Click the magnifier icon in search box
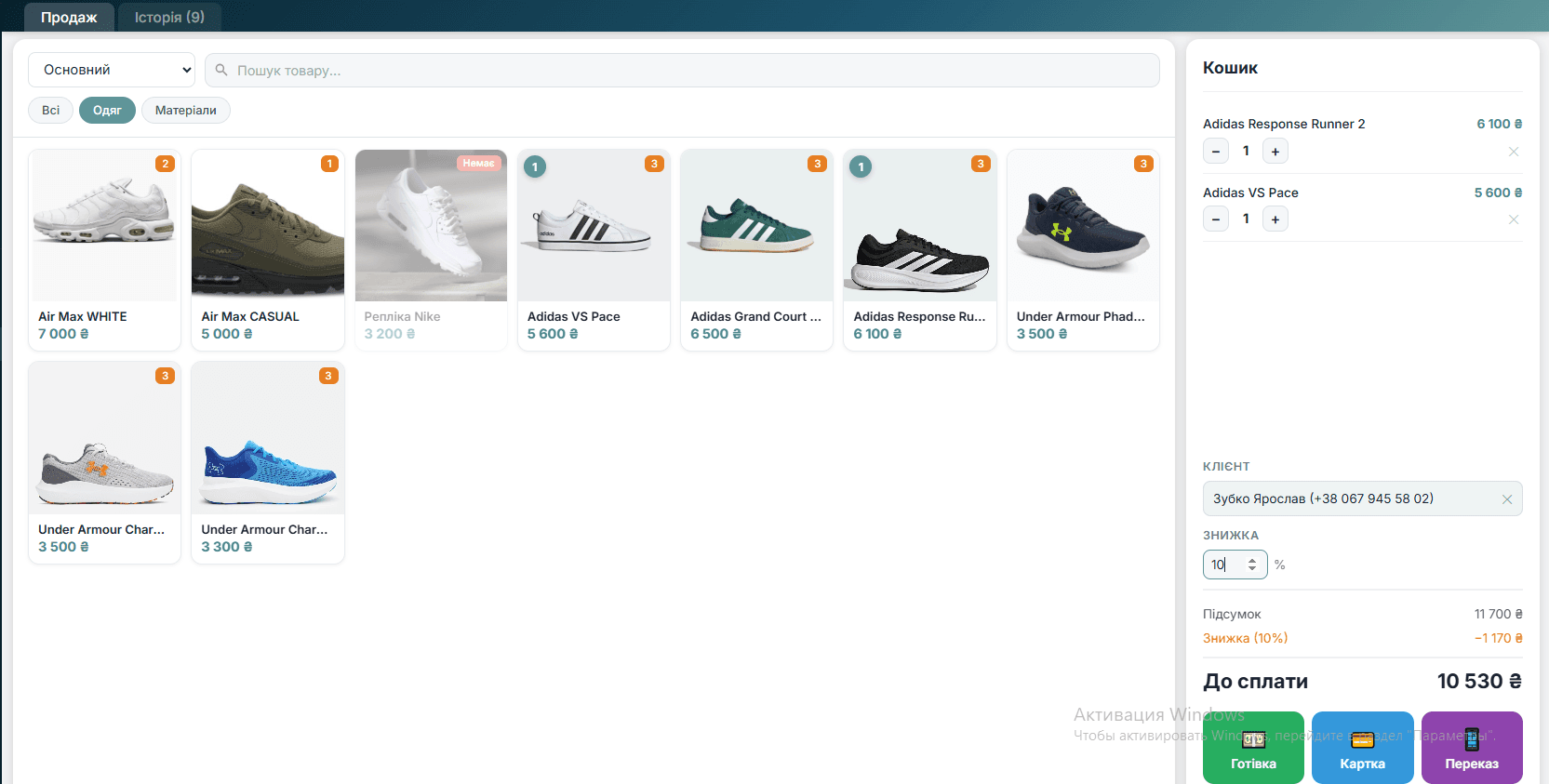This screenshot has height=784, width=1549. coord(221,70)
